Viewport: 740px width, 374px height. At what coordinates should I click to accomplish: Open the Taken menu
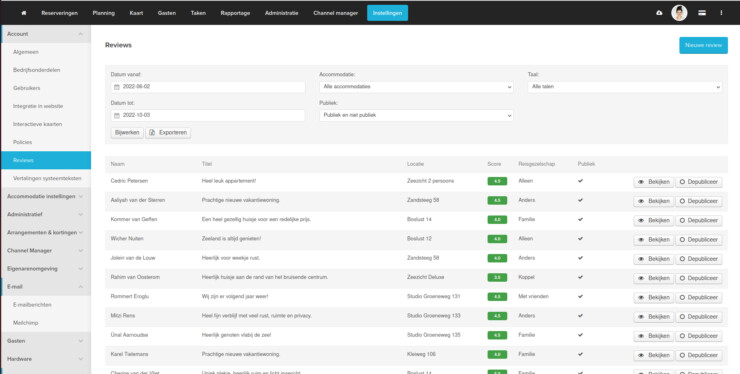[198, 13]
